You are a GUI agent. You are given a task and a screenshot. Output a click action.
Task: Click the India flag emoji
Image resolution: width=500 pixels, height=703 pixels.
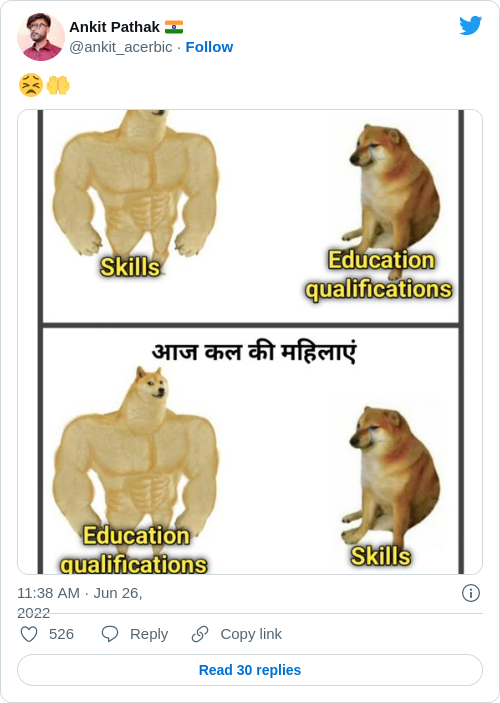pyautogui.click(x=174, y=27)
